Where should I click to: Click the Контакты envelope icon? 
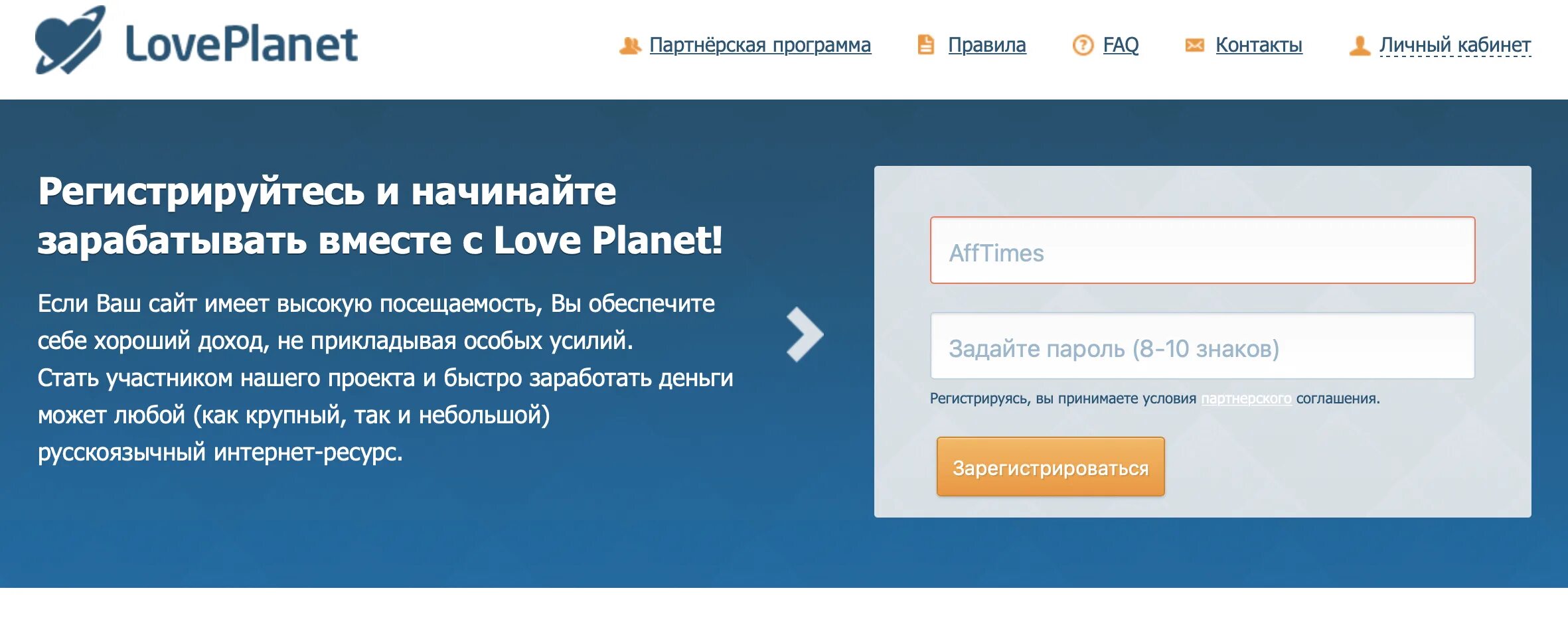coord(1194,45)
